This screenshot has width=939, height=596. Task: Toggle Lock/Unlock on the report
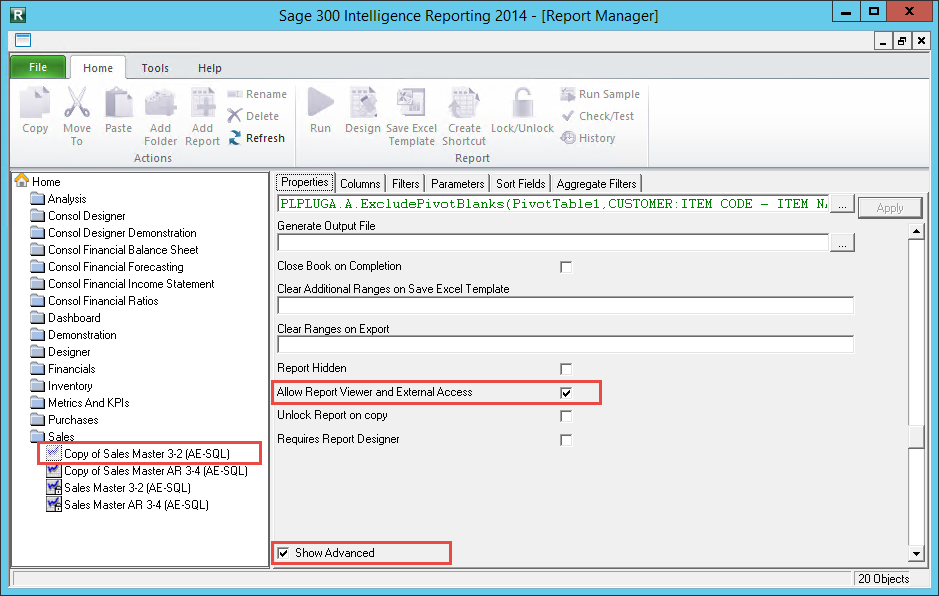click(x=522, y=103)
